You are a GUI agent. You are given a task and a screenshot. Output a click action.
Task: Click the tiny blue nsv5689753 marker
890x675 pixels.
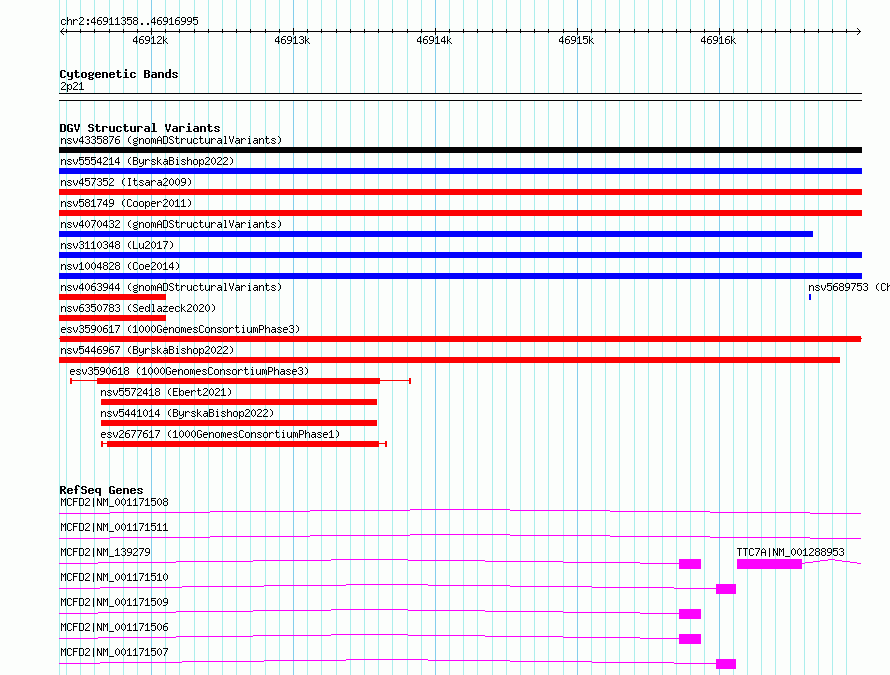(810, 297)
